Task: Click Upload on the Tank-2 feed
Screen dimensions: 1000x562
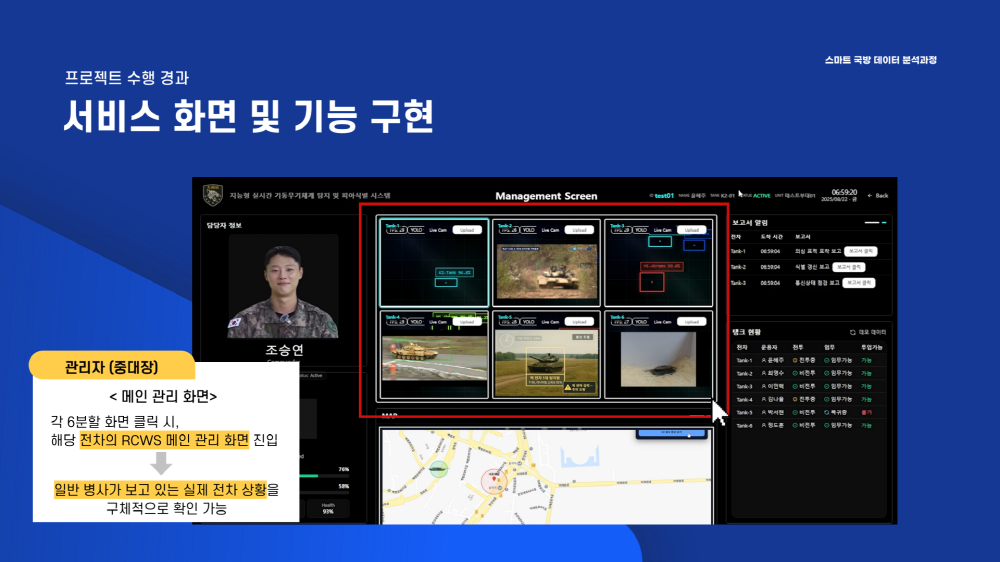Action: pos(579,230)
